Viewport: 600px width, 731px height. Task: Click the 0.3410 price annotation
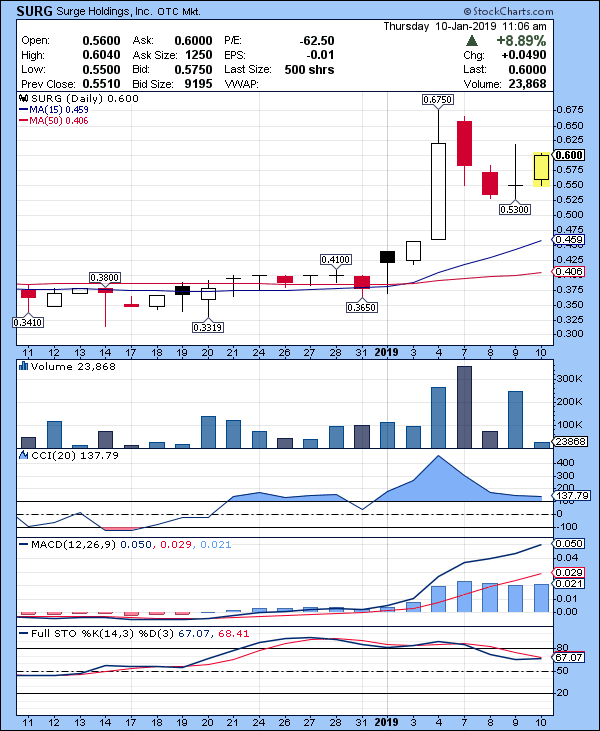pos(28,322)
